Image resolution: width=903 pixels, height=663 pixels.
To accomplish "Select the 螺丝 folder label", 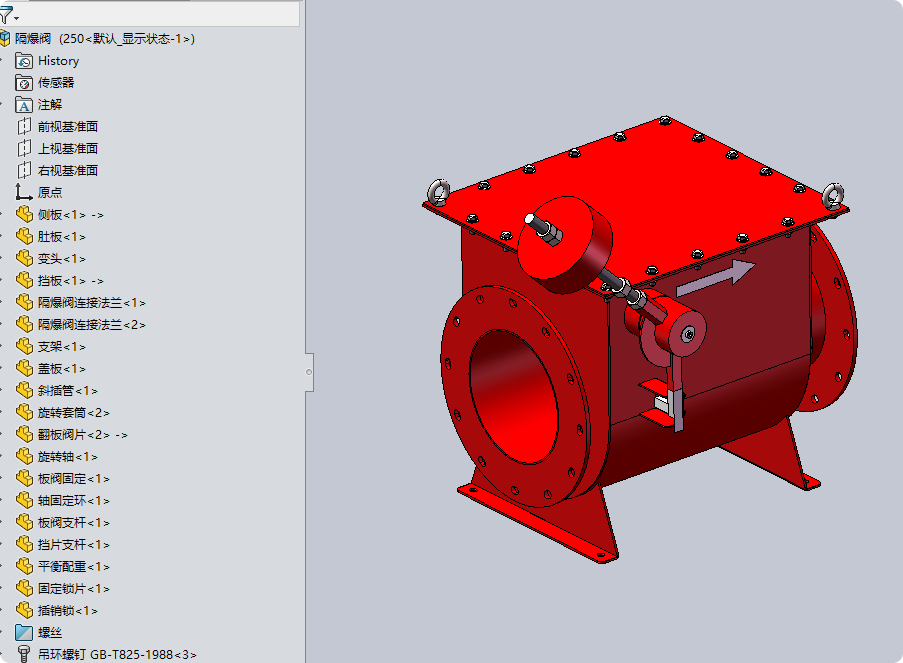I will pyautogui.click(x=50, y=632).
